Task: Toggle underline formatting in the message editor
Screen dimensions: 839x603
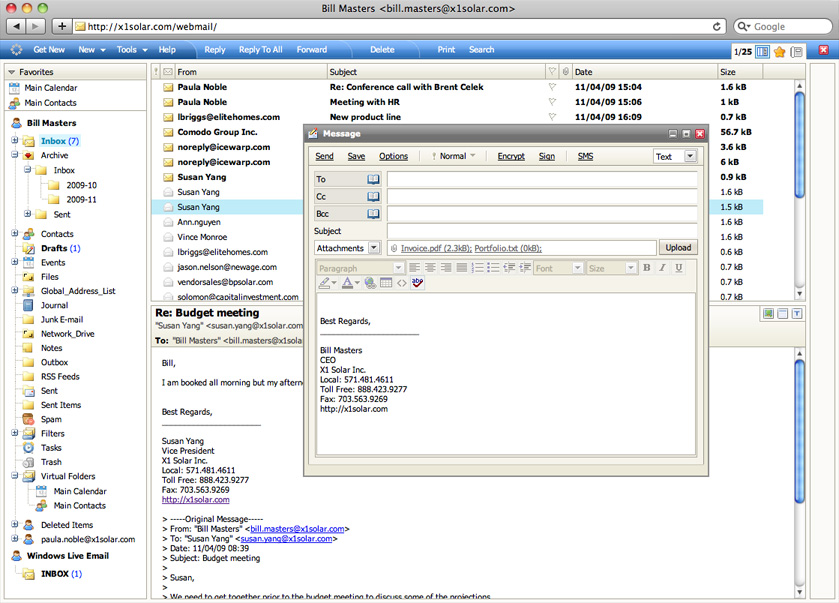Action: [x=679, y=268]
